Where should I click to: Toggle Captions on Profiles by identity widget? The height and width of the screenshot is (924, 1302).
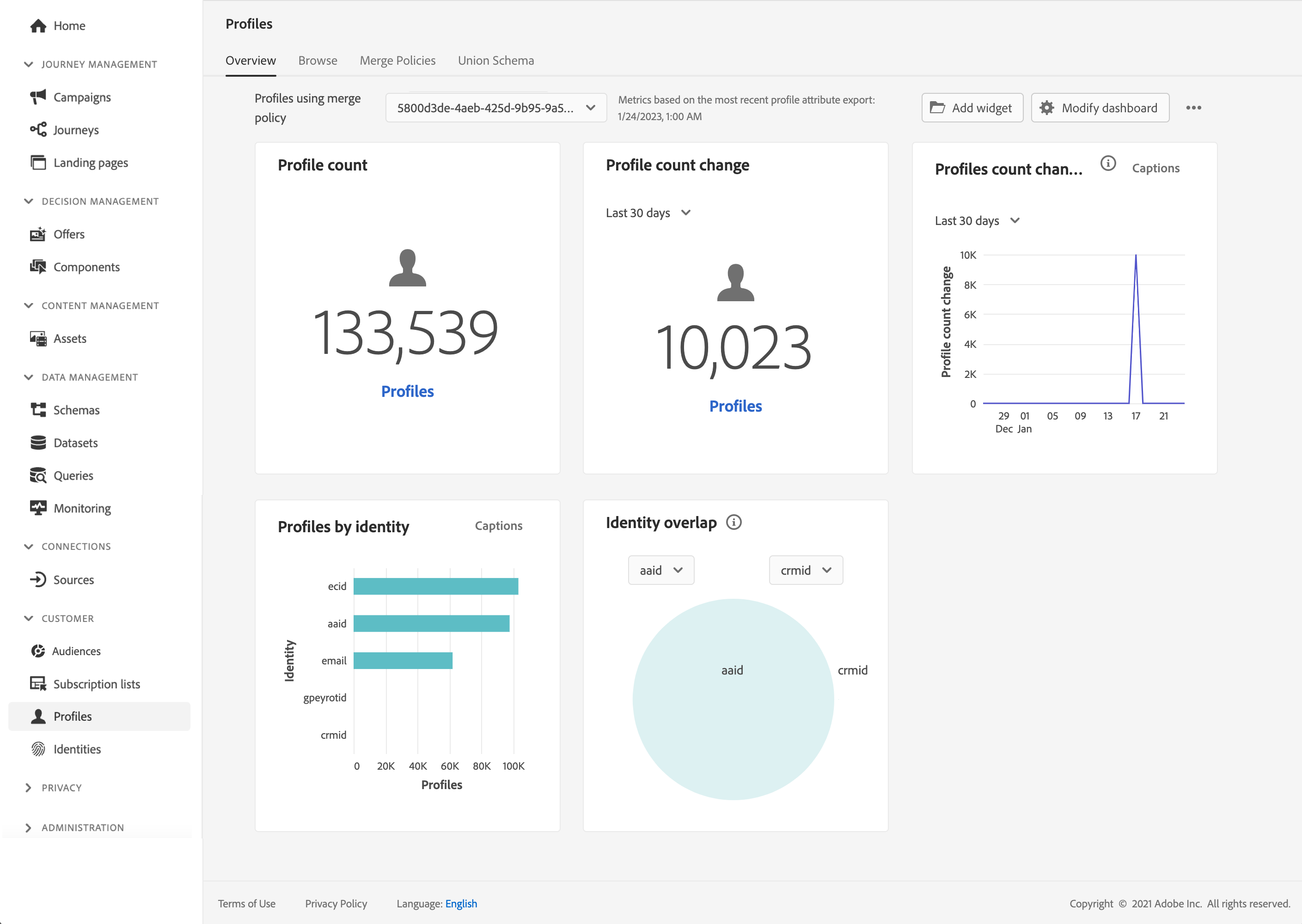[x=499, y=526]
